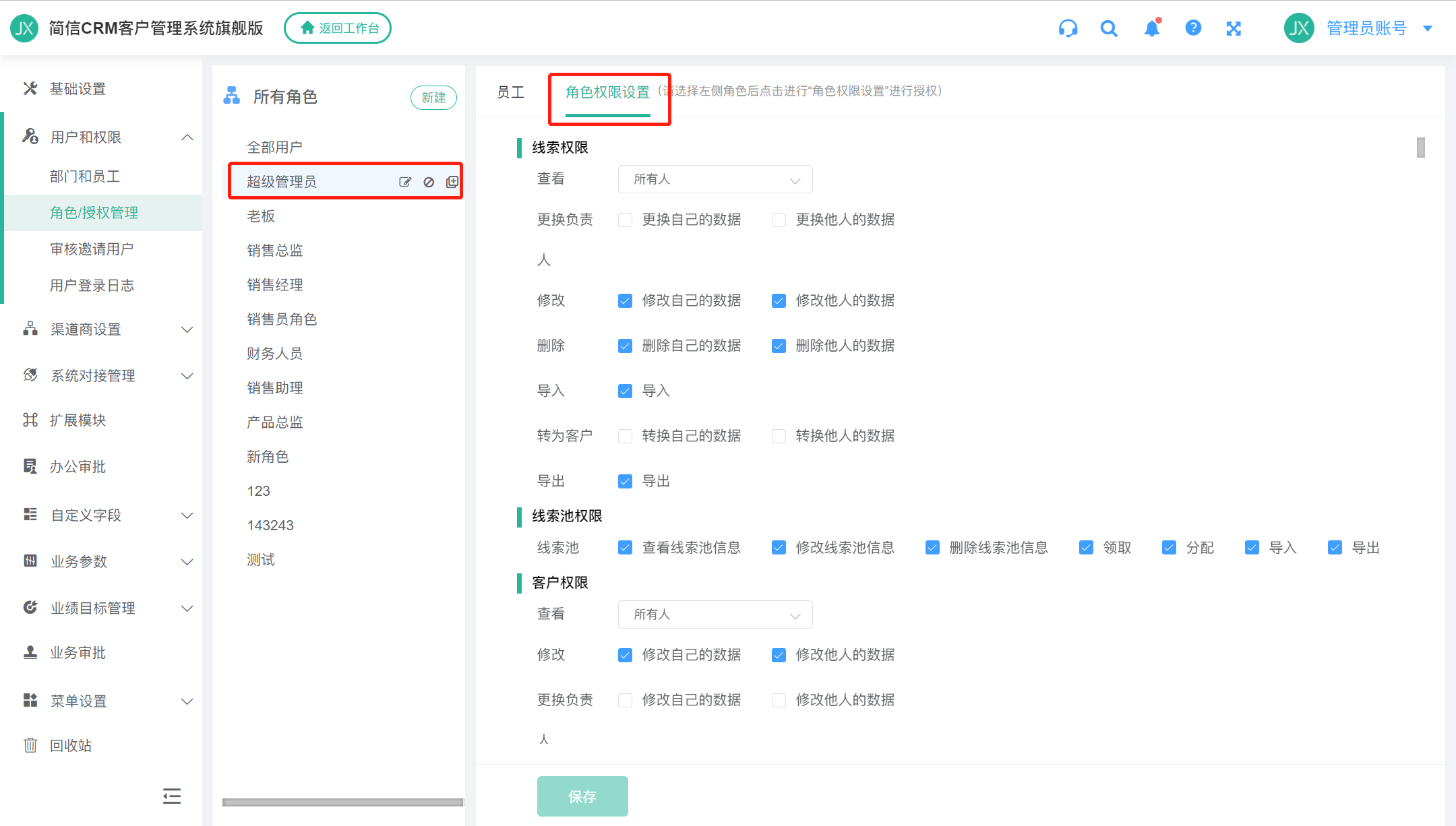The image size is (1456, 826).
Task: Click copy icon for 超级管理员 role
Action: coord(452,182)
